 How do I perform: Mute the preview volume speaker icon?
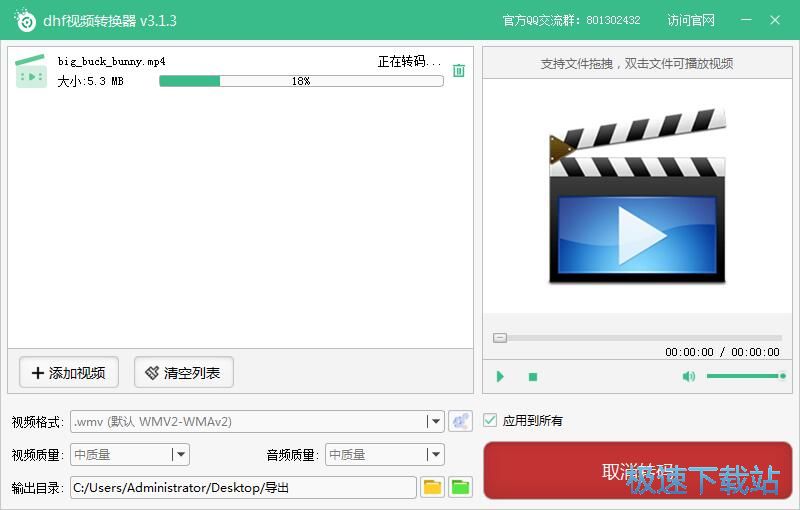(x=688, y=376)
